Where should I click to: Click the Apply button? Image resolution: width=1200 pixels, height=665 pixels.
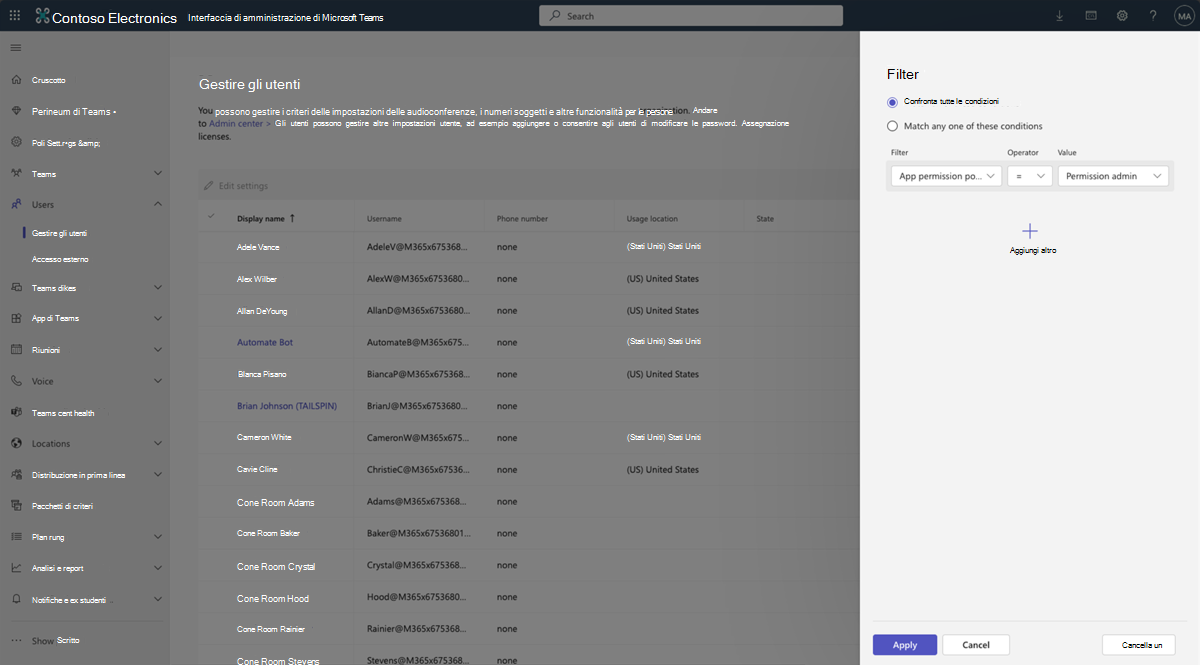(905, 645)
